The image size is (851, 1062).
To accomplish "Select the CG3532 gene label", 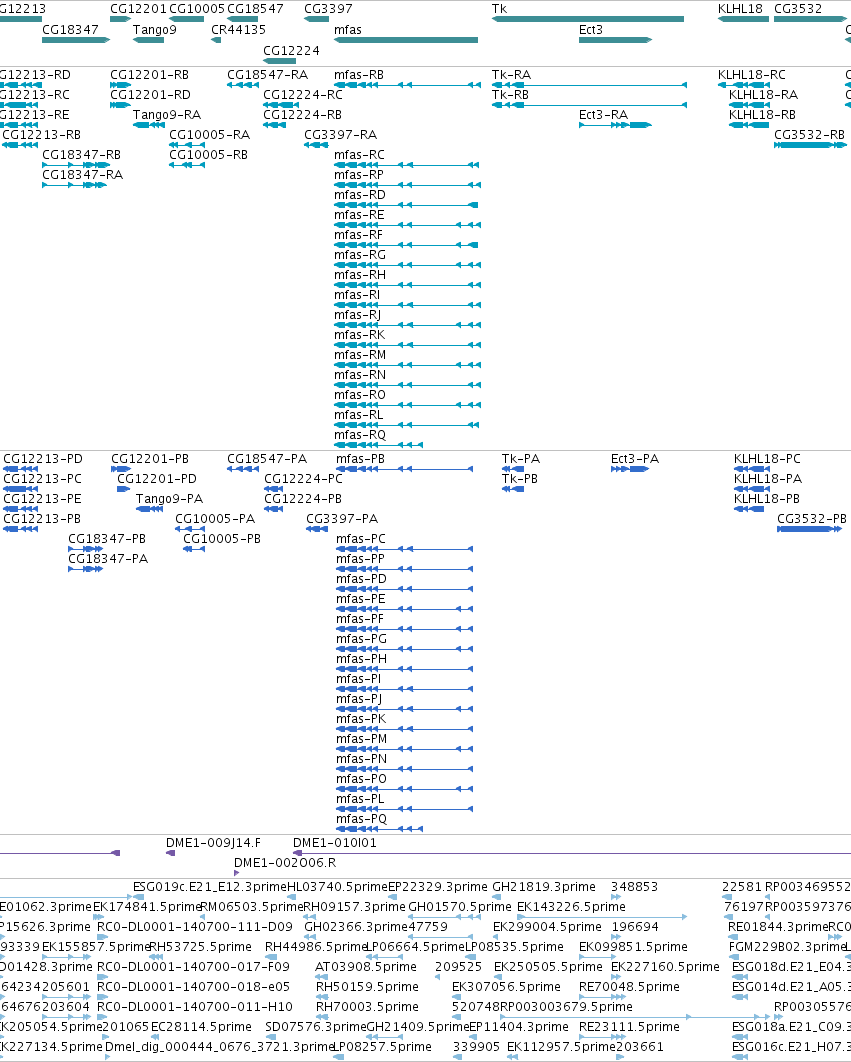I will point(797,9).
